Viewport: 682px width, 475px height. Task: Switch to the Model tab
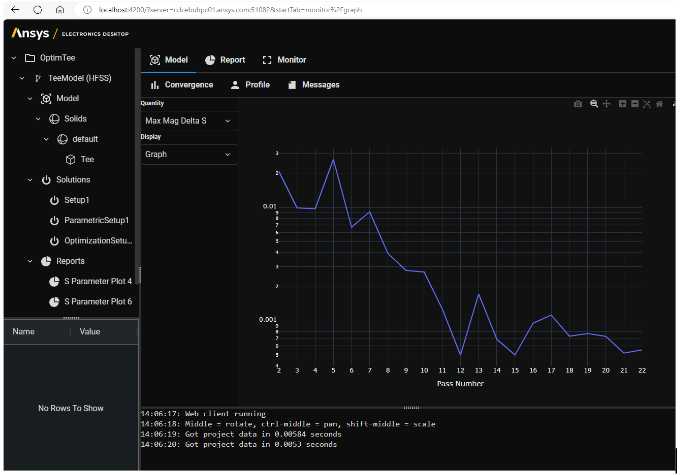169,60
